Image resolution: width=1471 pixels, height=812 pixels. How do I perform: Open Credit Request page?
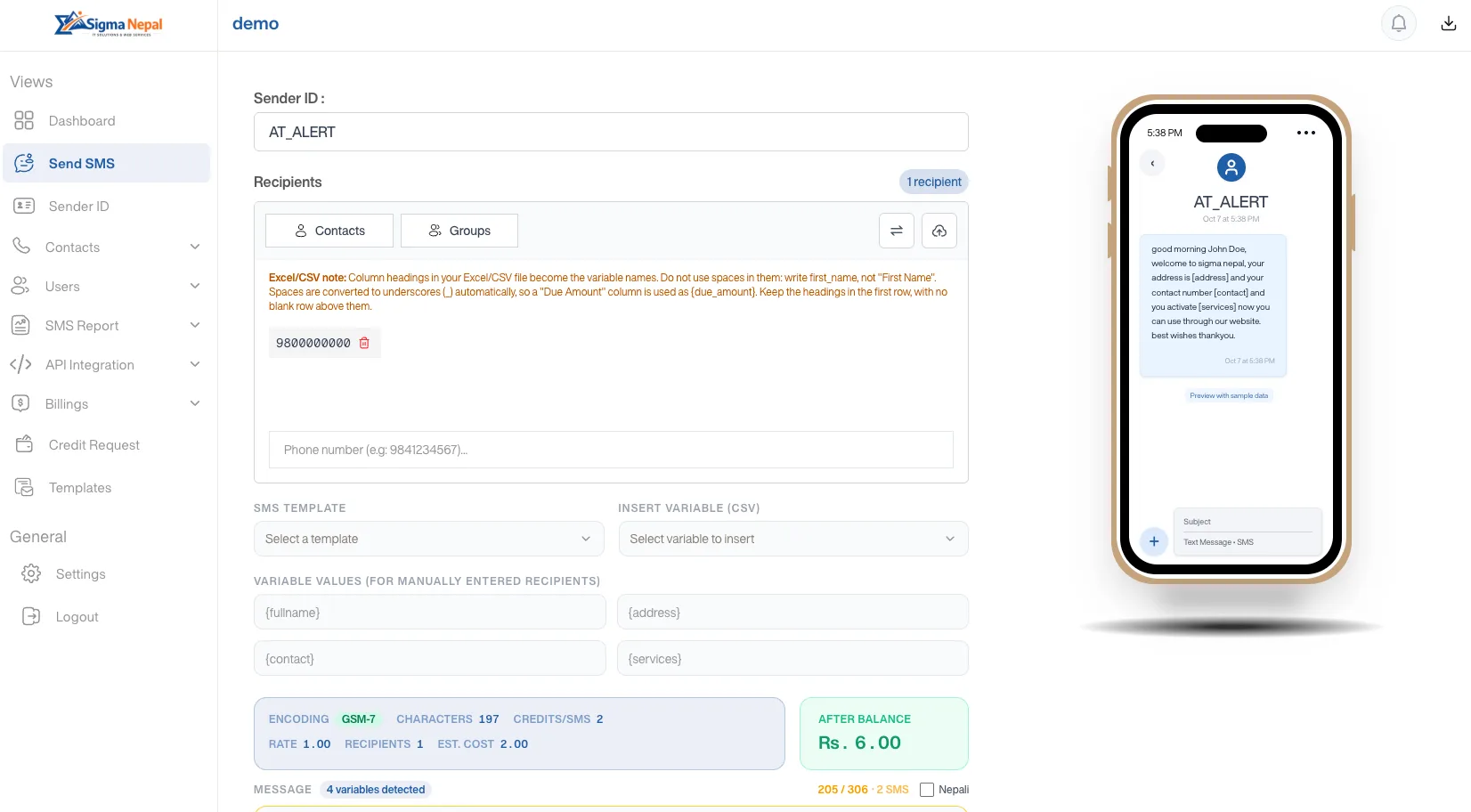pos(107,445)
